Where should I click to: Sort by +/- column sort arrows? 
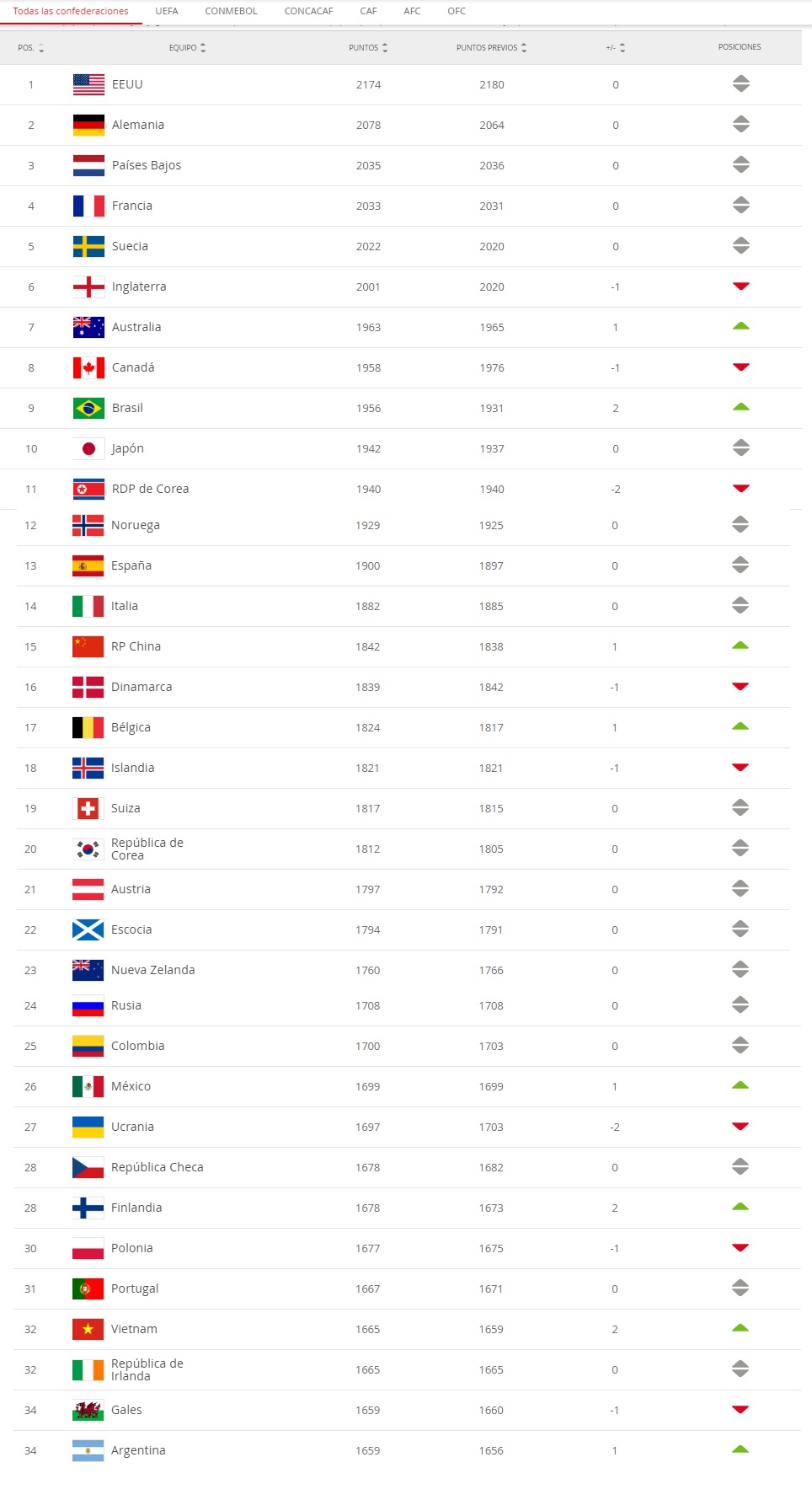[622, 48]
